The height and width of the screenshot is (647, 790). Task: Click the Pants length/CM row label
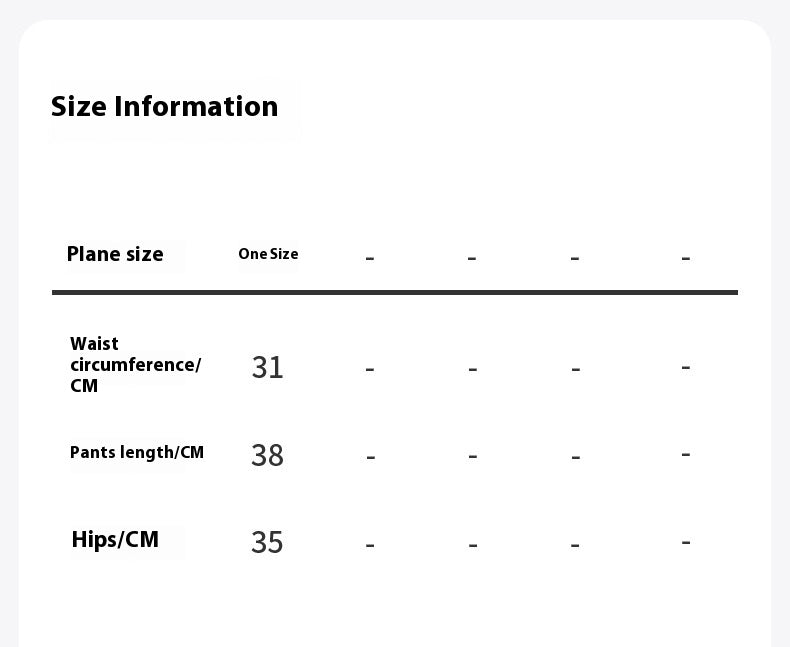[137, 452]
